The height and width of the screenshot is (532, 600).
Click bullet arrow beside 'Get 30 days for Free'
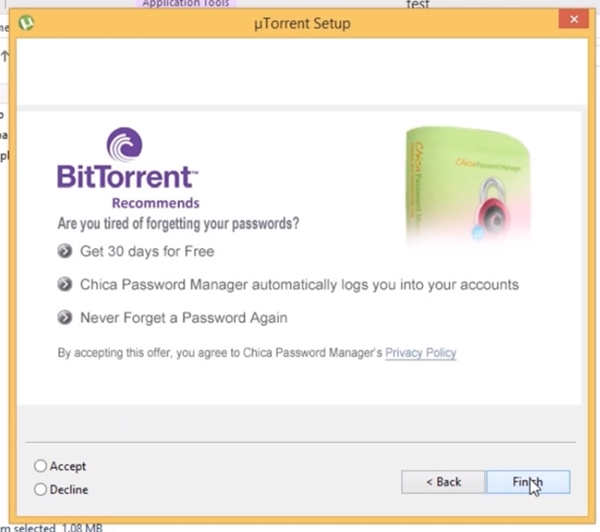[65, 251]
